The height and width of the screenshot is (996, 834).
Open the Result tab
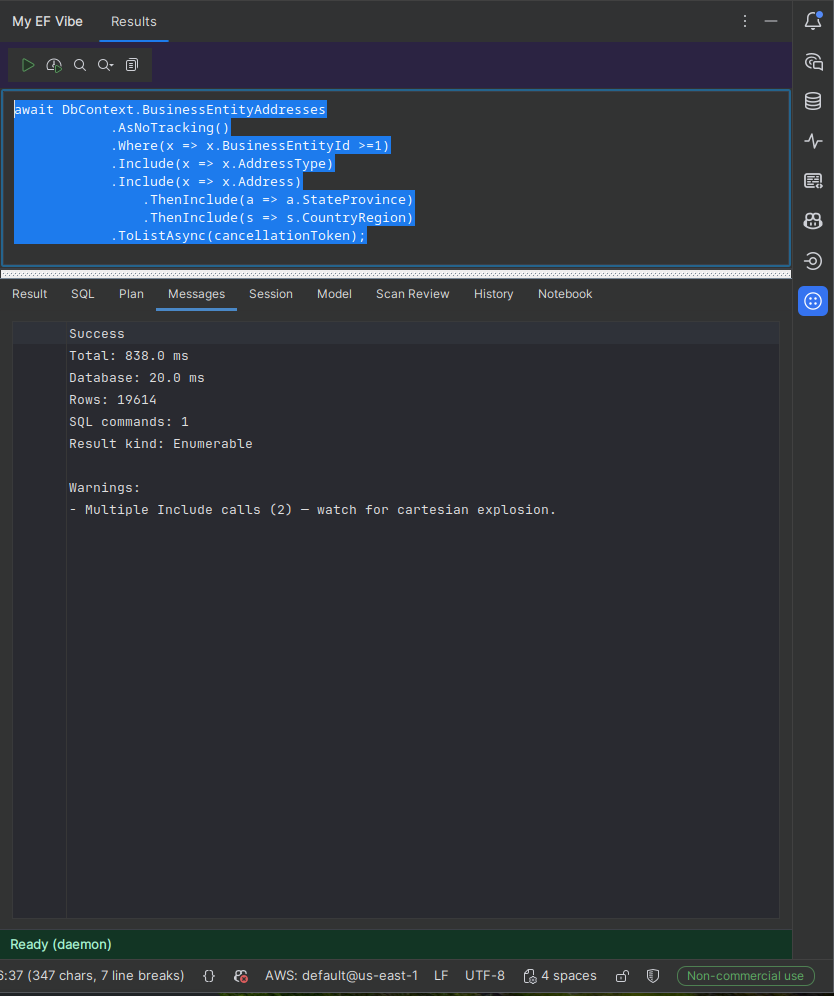(x=30, y=294)
